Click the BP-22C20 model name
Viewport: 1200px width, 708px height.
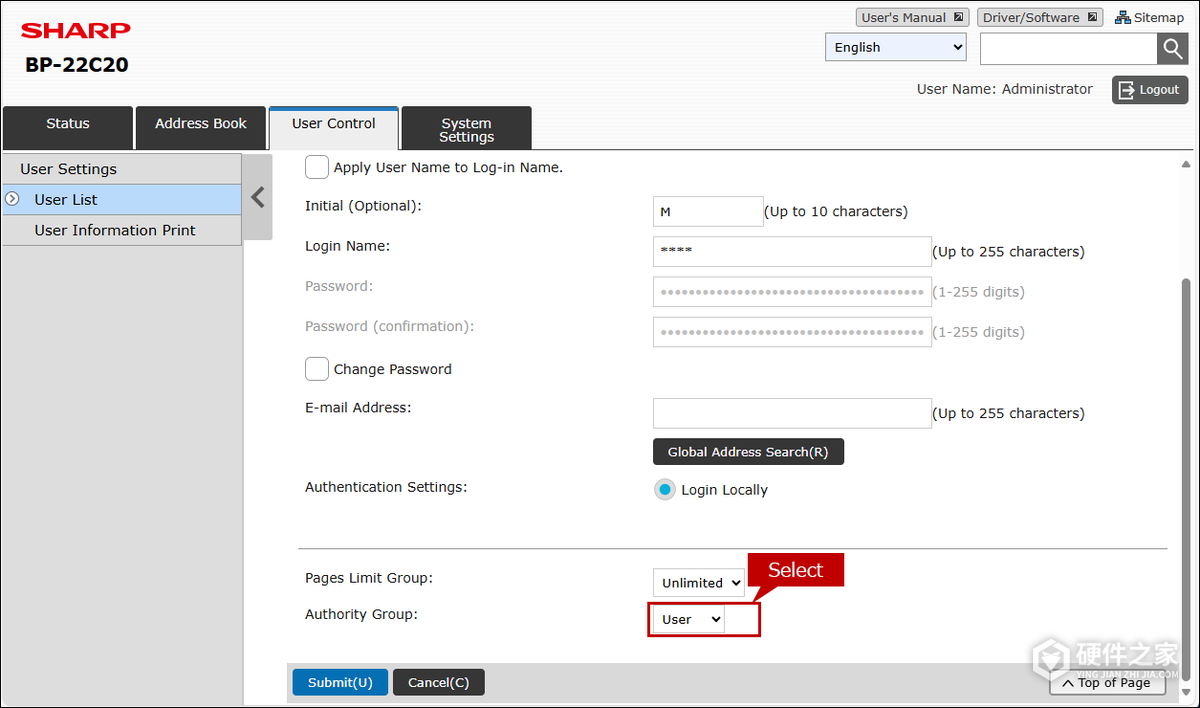click(77, 65)
